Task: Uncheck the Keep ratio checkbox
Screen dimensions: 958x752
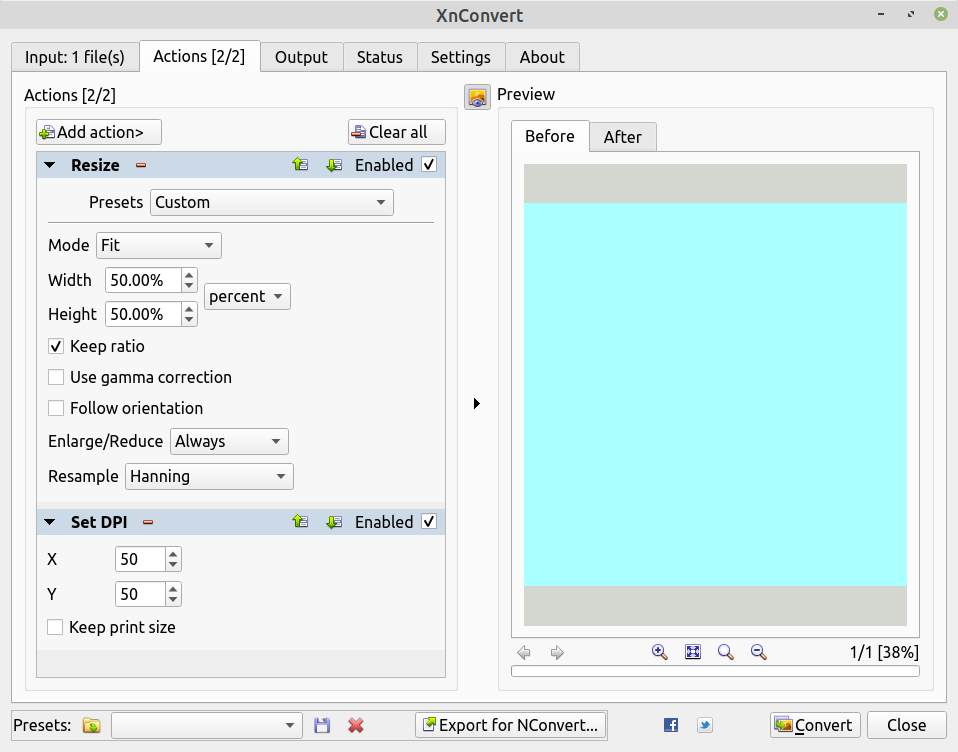Action: click(57, 347)
